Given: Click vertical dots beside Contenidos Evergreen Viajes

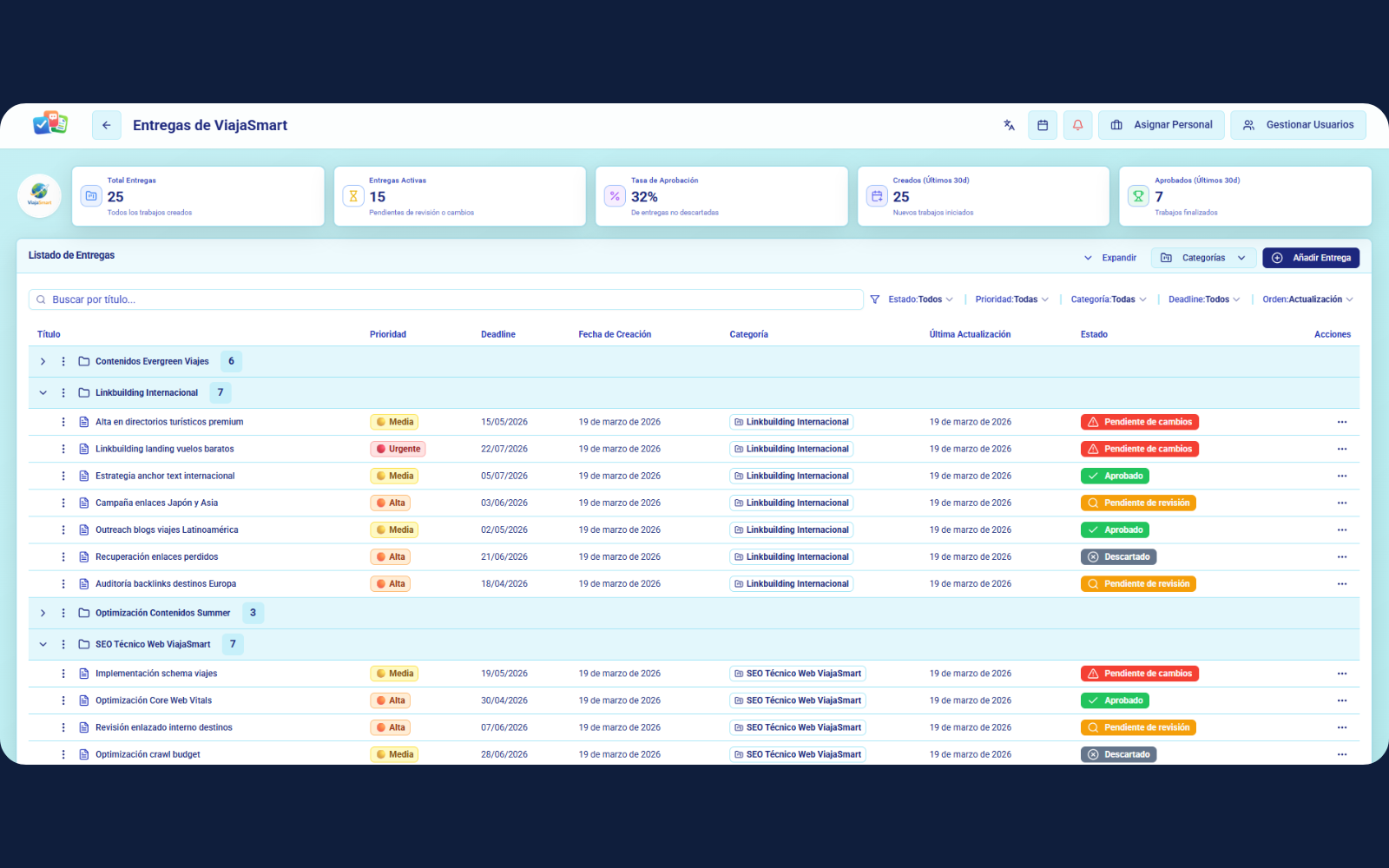Looking at the screenshot, I should point(63,361).
